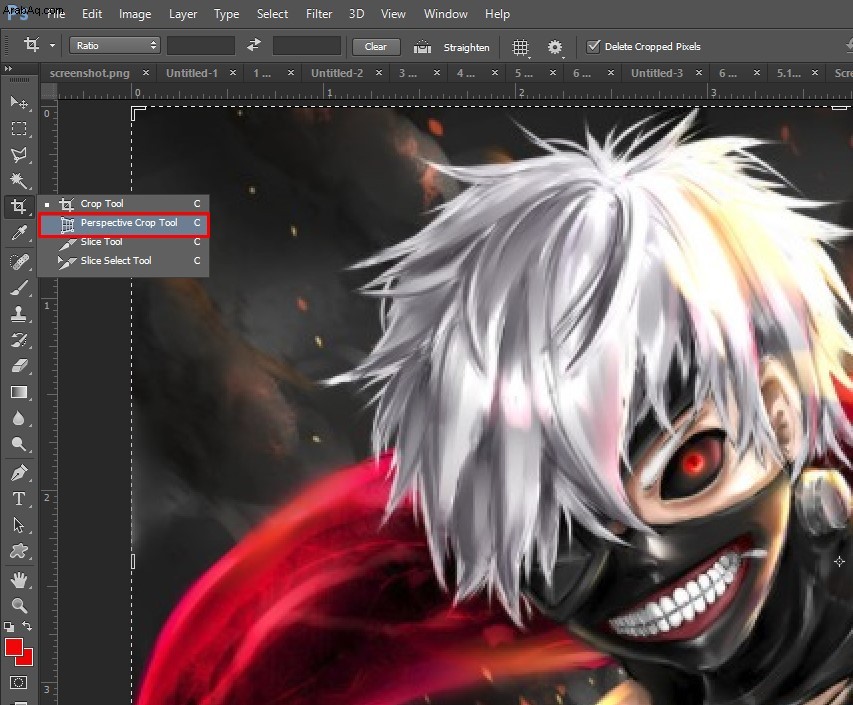853x705 pixels.
Task: Open the 3D menu
Action: click(x=356, y=14)
